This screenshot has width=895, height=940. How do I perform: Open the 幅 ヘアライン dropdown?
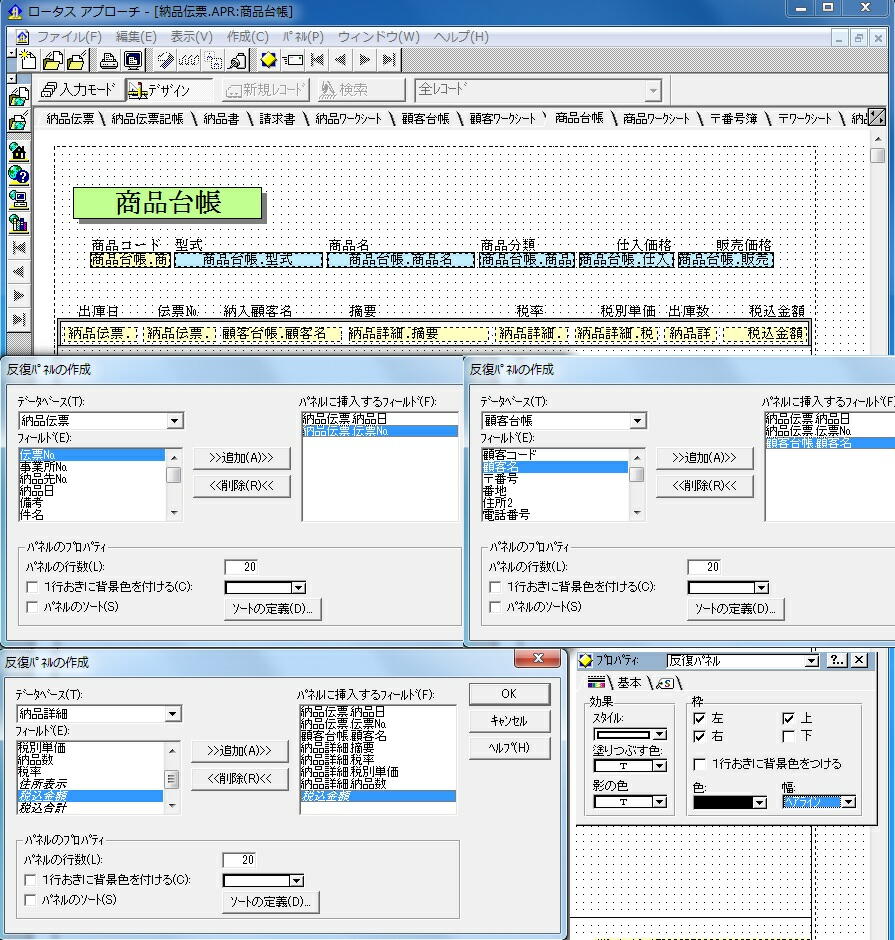pyautogui.click(x=848, y=802)
